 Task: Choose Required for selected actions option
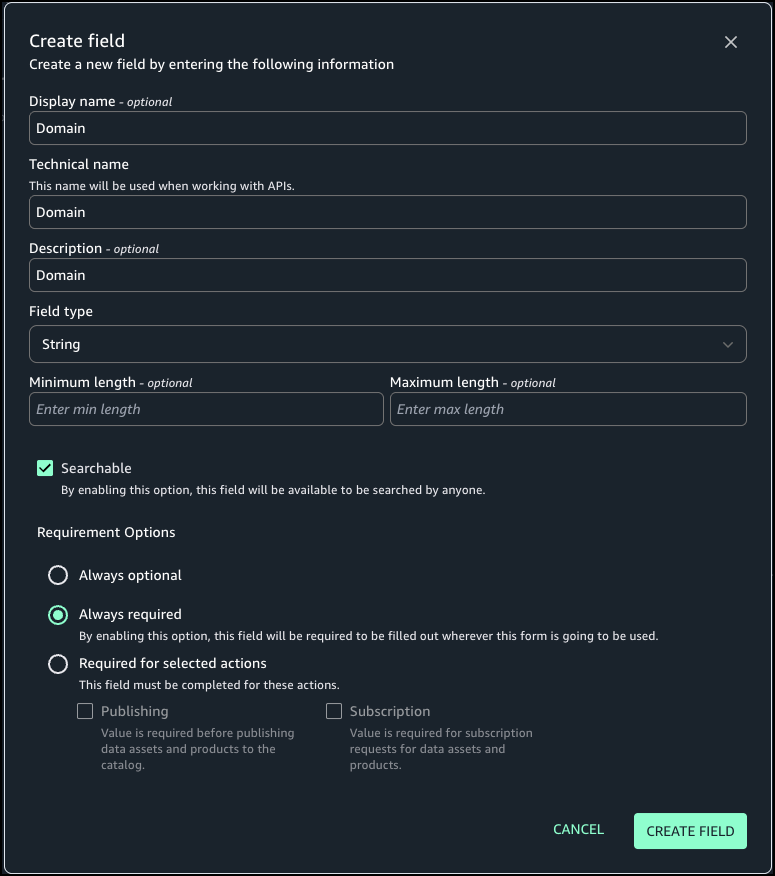coord(58,663)
